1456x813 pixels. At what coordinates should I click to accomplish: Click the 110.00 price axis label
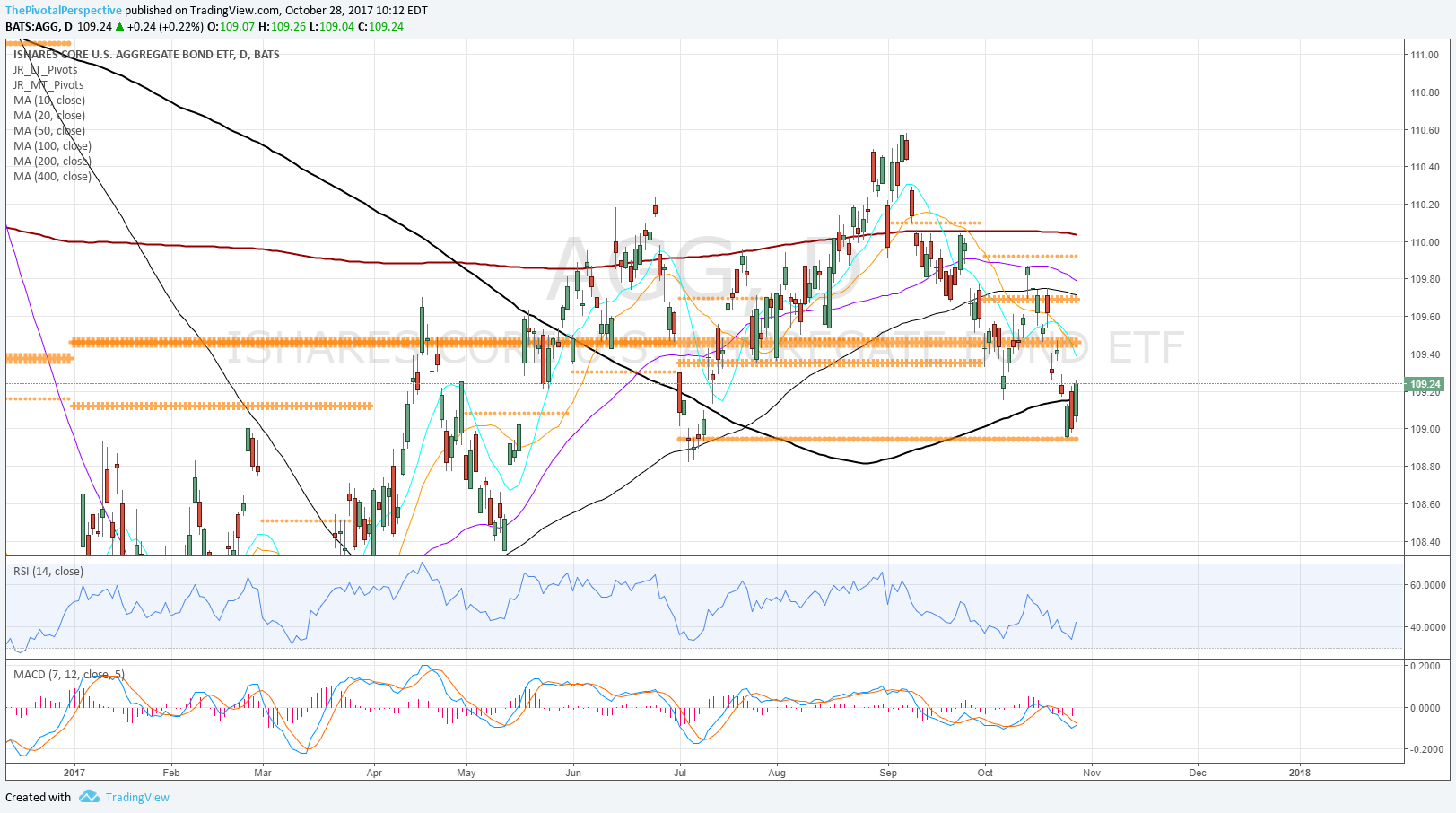pyautogui.click(x=1425, y=242)
